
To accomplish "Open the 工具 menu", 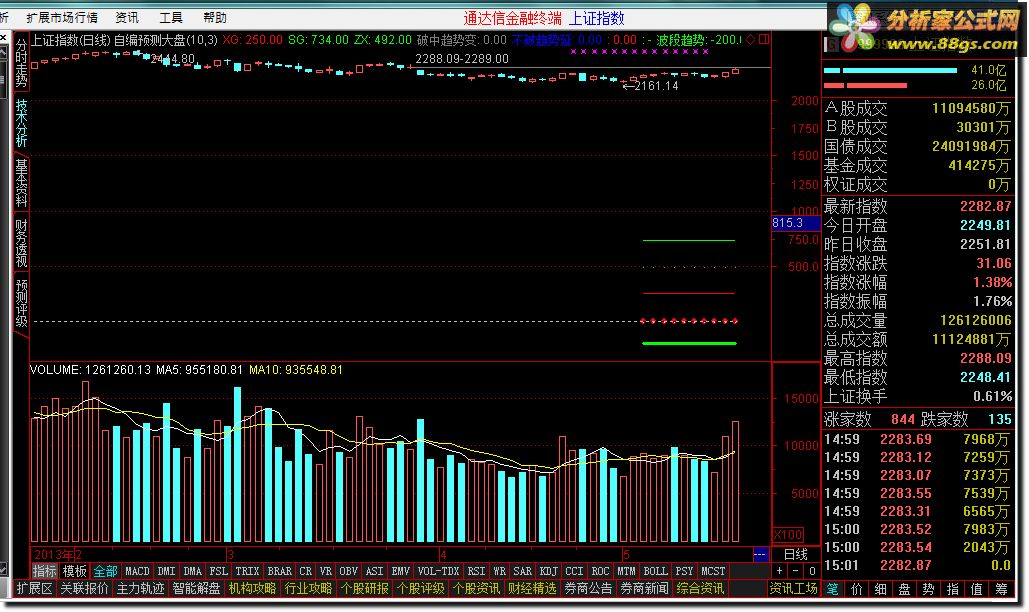I will pyautogui.click(x=171, y=18).
